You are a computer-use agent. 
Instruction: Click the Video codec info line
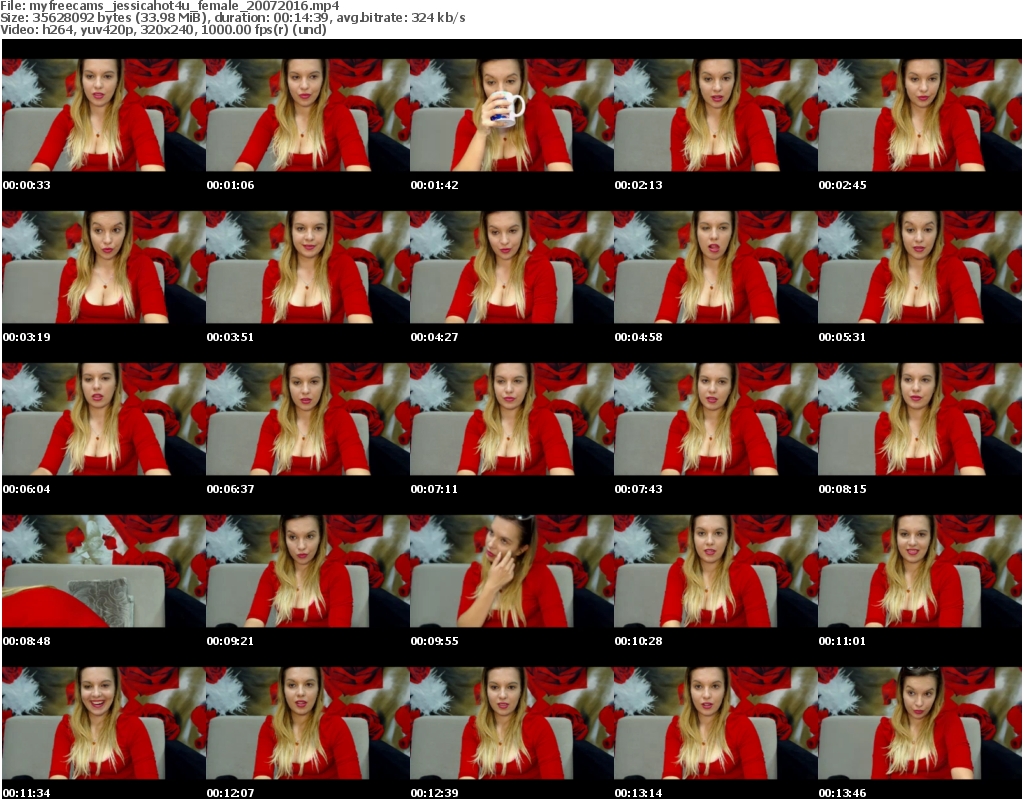(163, 29)
